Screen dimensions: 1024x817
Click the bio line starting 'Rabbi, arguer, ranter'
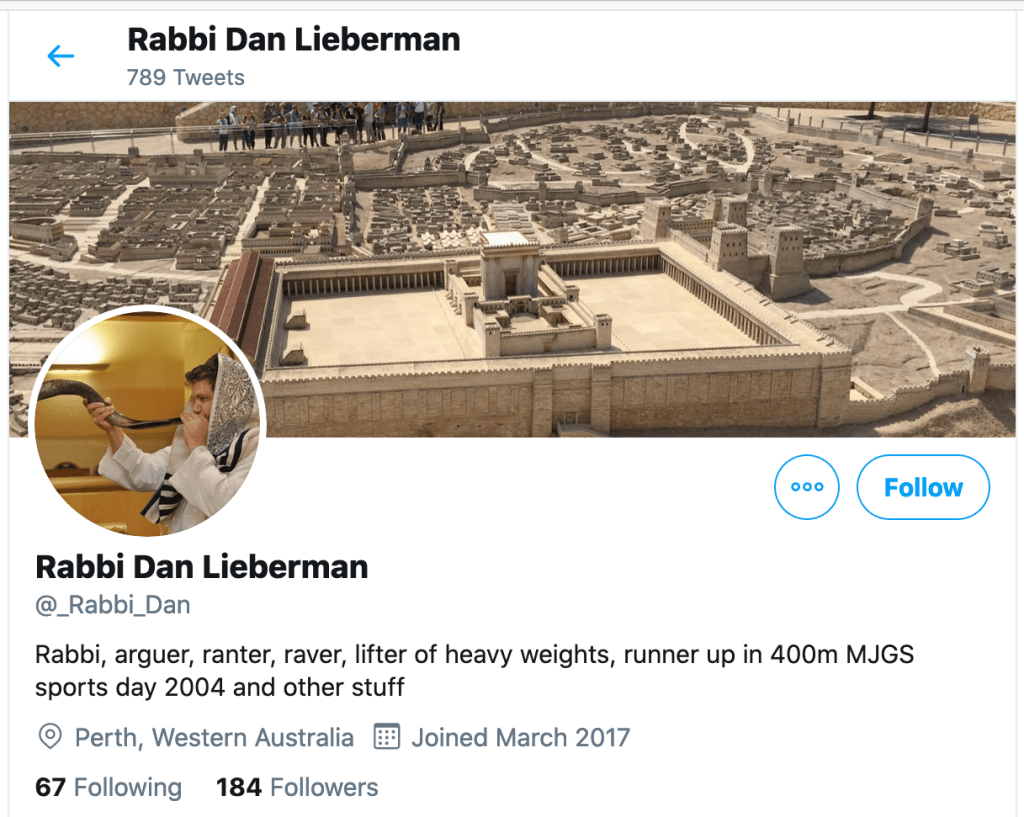point(475,654)
